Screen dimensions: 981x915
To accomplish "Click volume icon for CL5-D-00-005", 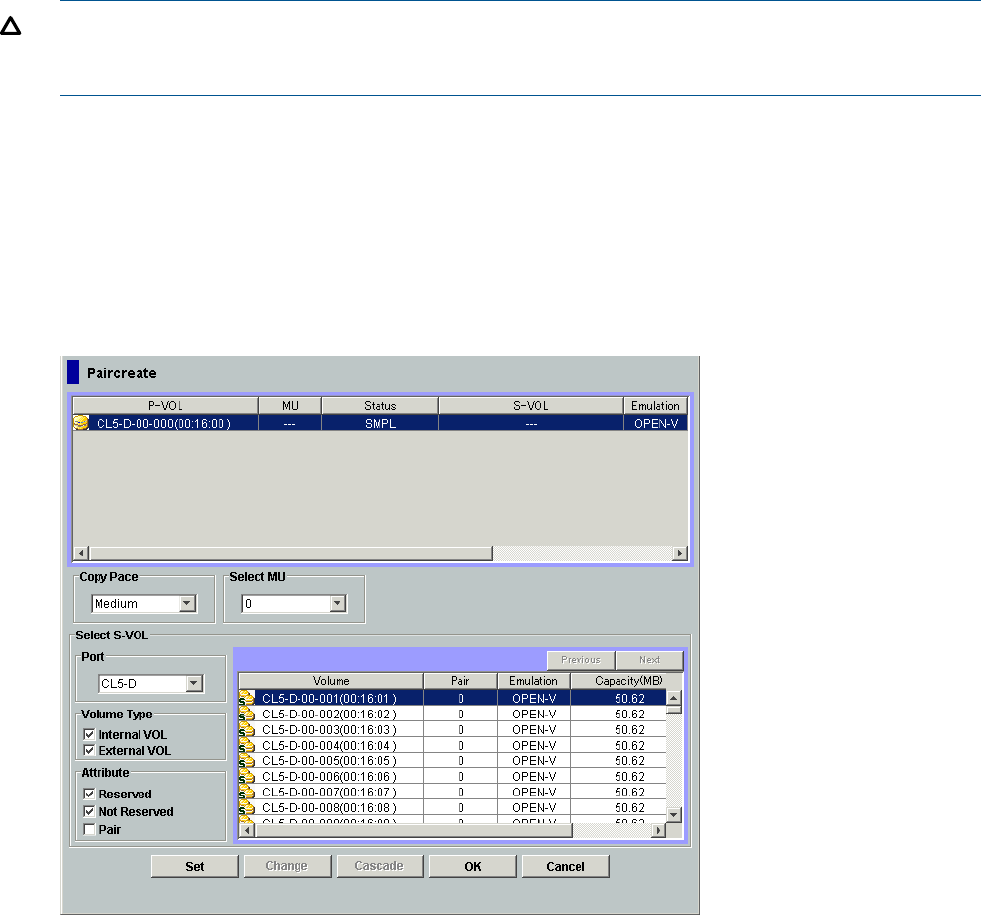I will point(247,761).
